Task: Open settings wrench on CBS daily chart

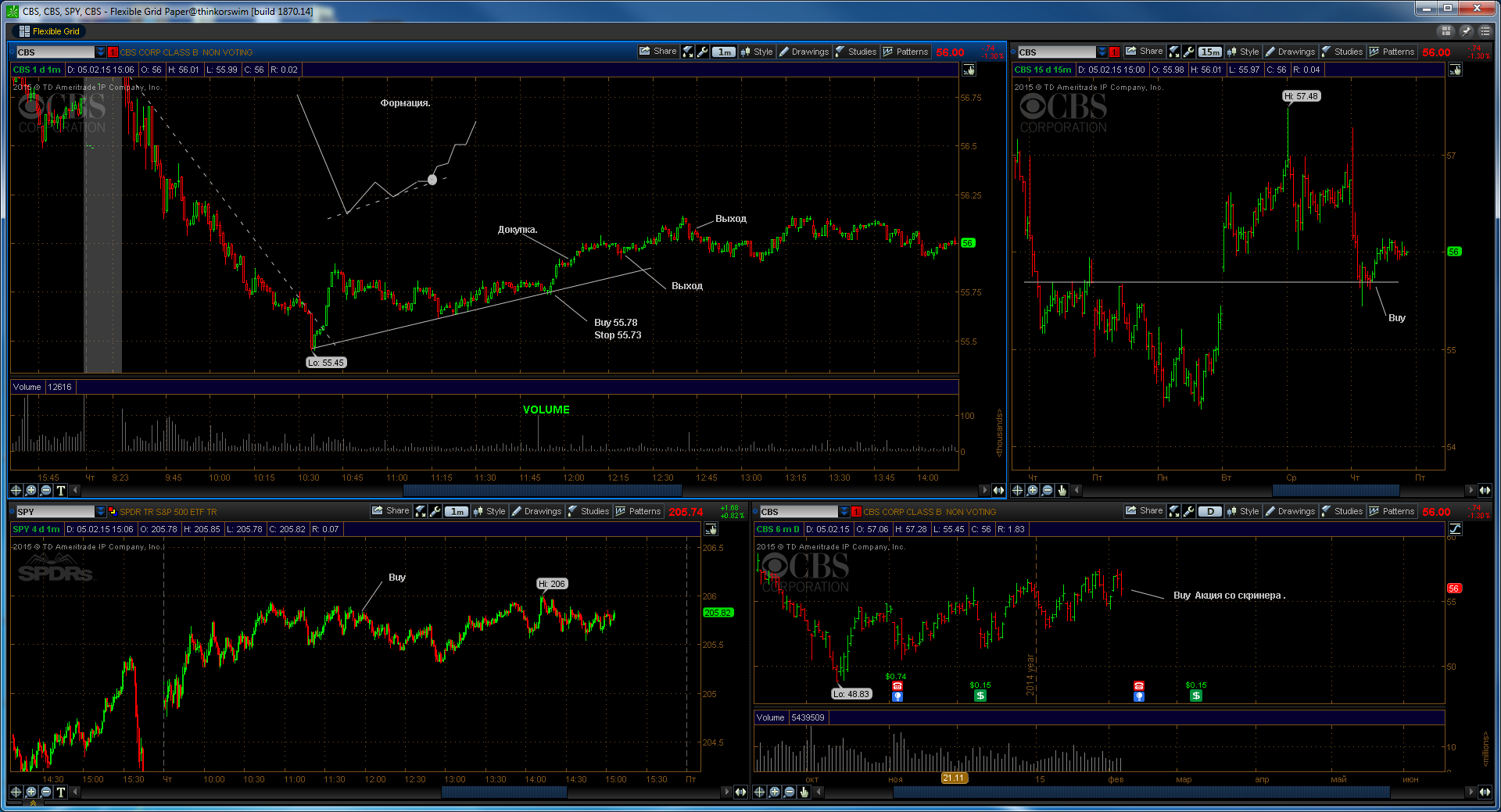Action: (1188, 511)
